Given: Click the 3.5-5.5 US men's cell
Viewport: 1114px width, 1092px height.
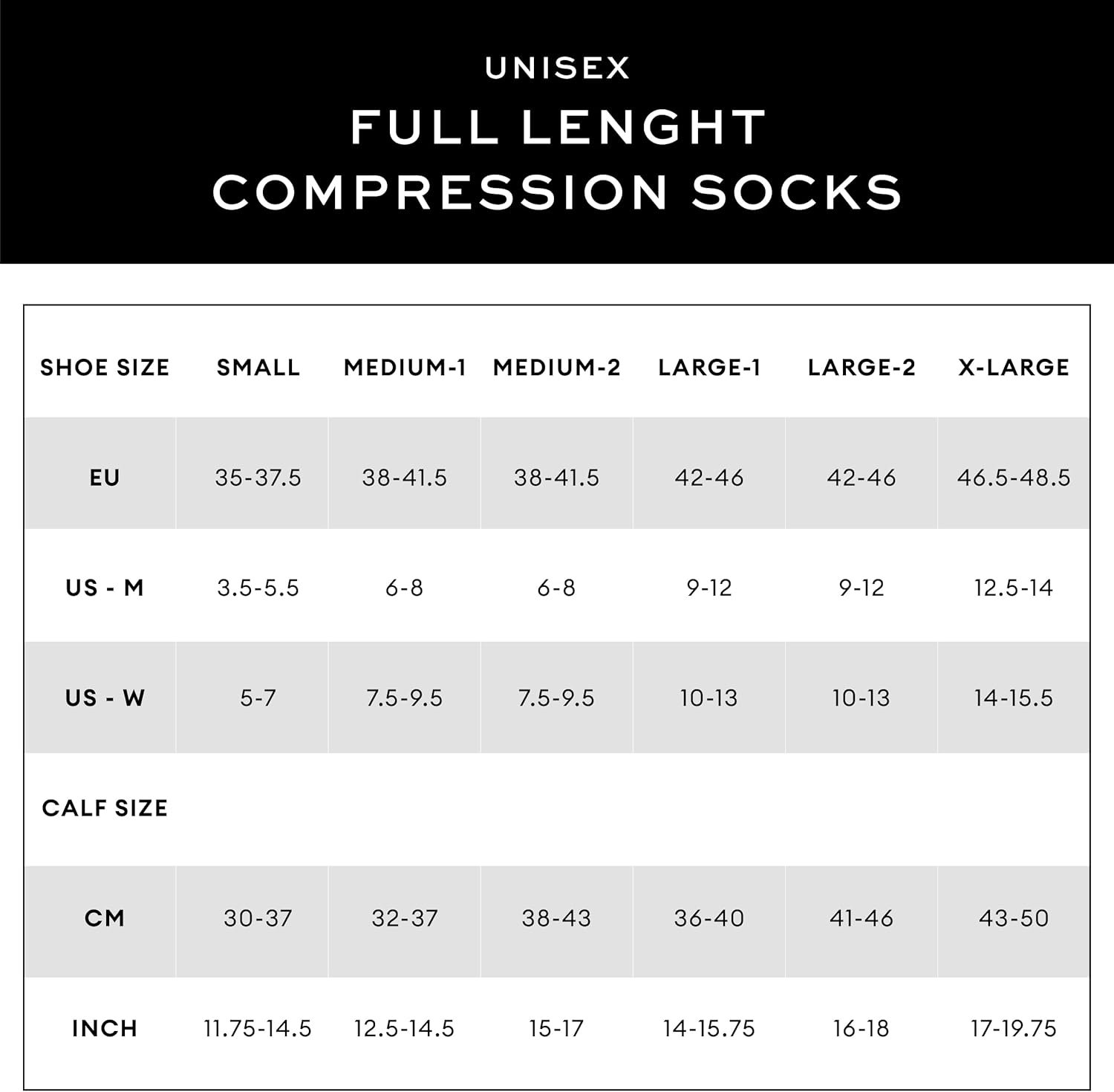Looking at the screenshot, I should point(258,588).
